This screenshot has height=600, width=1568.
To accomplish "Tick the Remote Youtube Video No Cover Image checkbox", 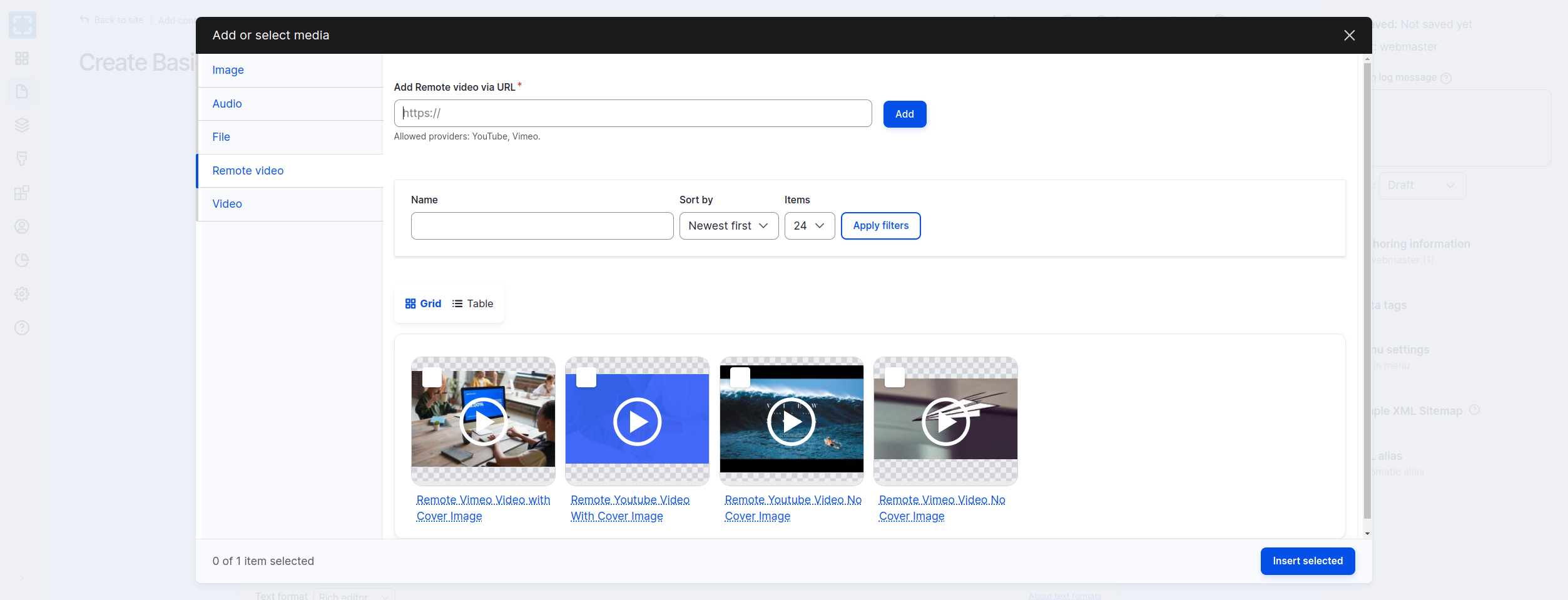I will pos(741,377).
